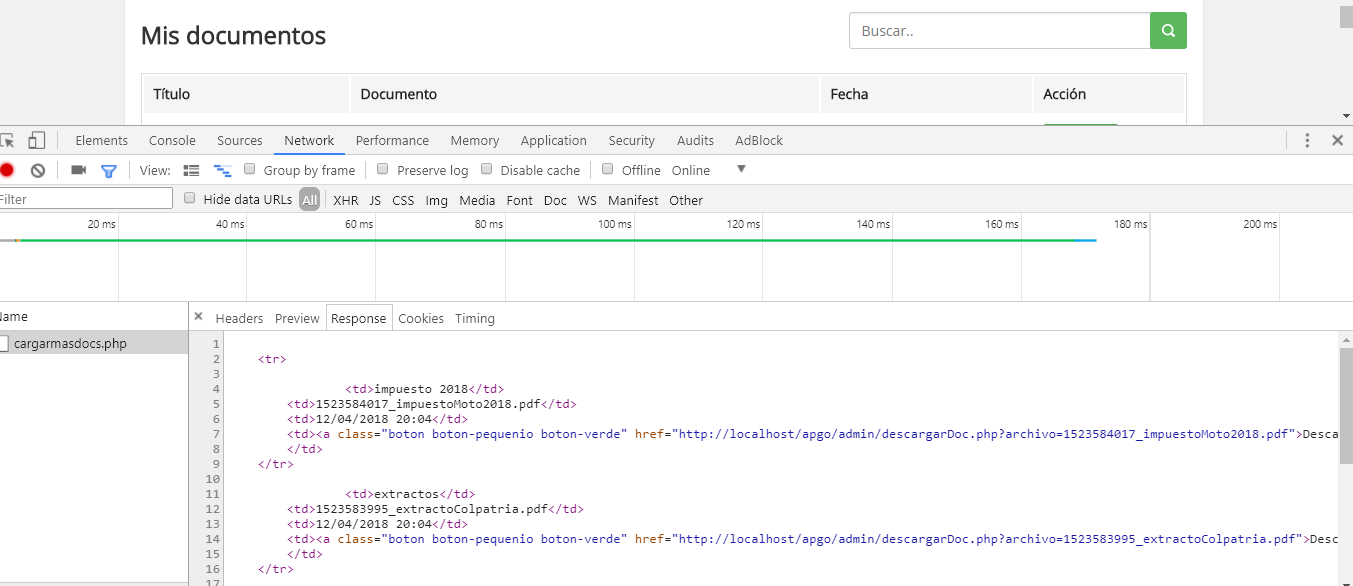Viewport: 1353px width, 586px height.
Task: Toggle the network filter funnel icon
Action: click(x=109, y=171)
